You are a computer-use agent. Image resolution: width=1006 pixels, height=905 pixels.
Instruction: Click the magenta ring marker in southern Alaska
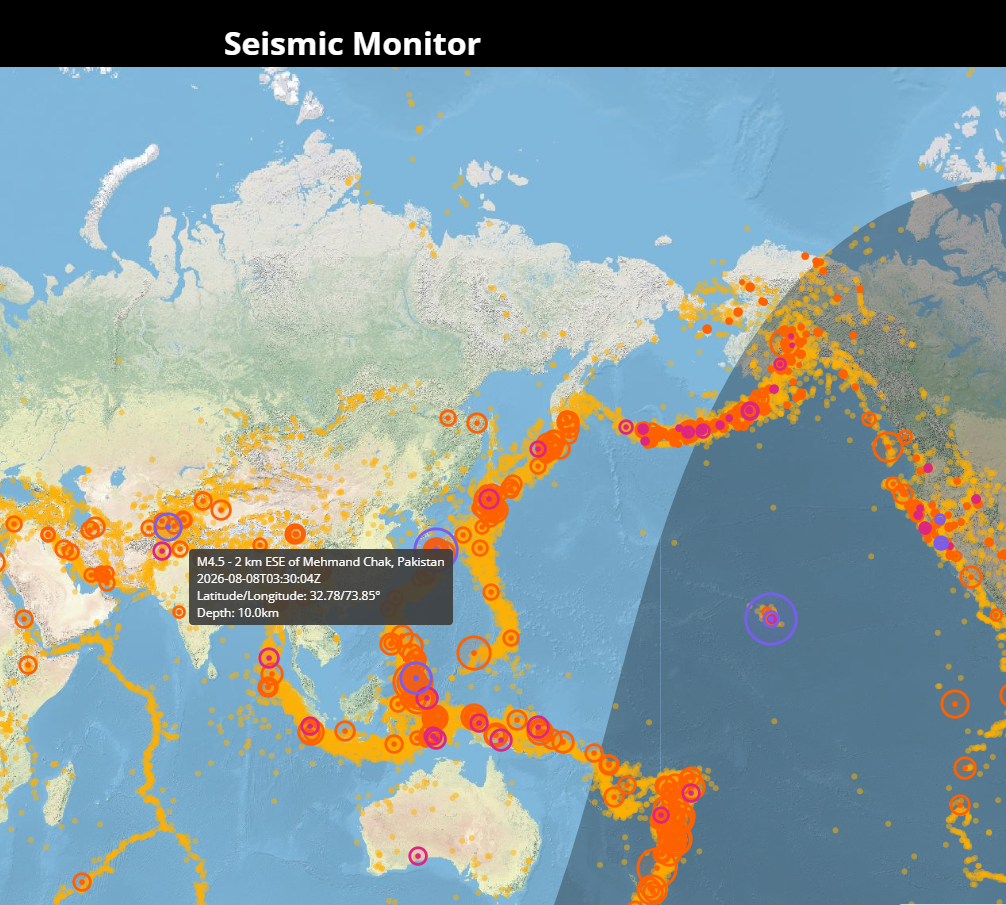[780, 364]
